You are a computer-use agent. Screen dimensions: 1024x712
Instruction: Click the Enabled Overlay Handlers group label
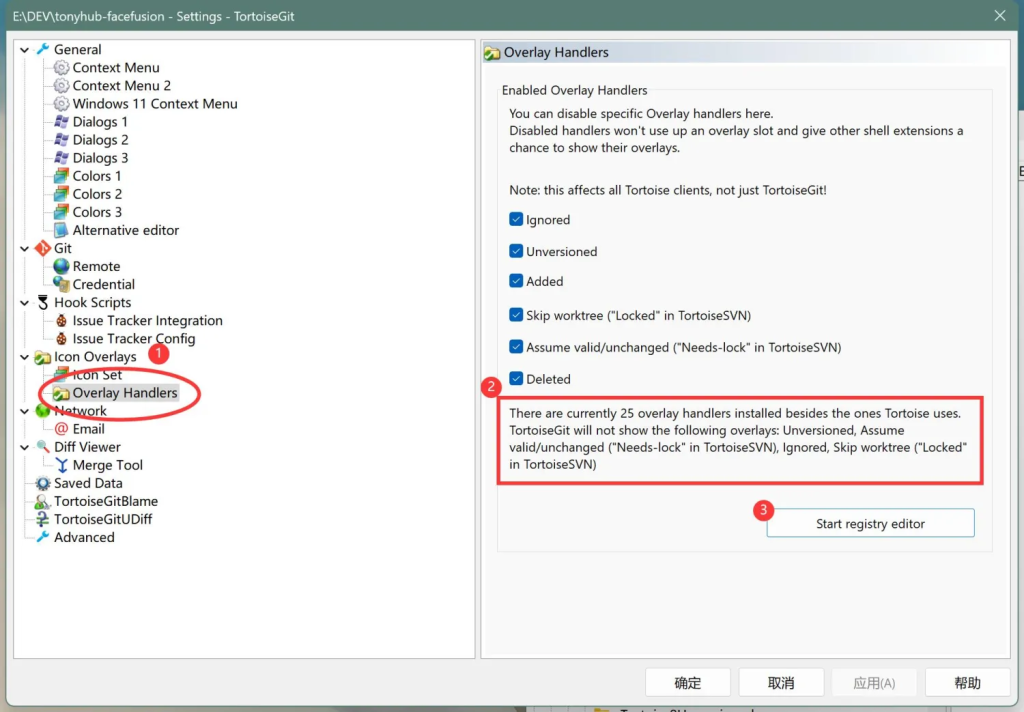[575, 90]
